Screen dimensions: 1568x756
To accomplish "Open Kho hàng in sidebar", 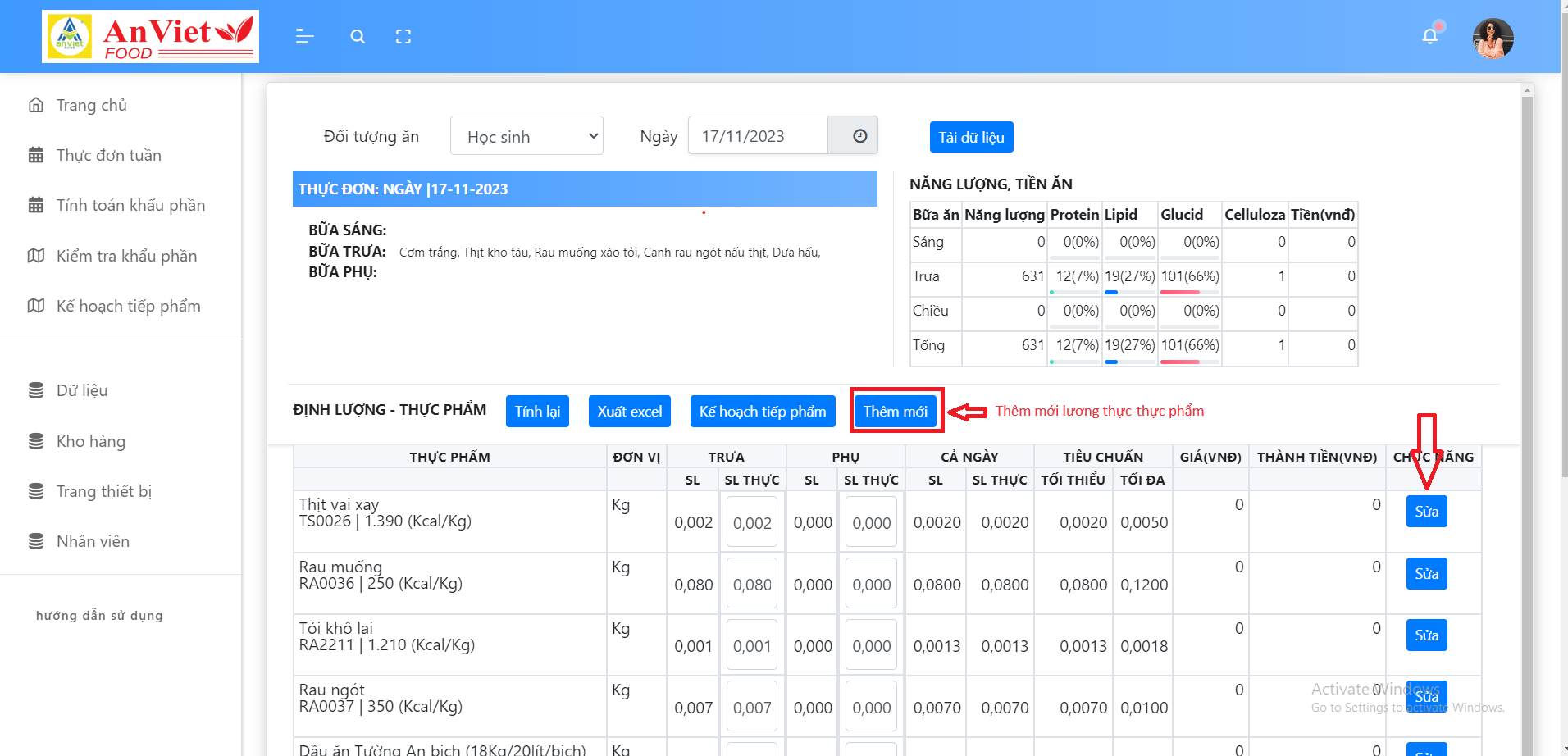I will 90,441.
